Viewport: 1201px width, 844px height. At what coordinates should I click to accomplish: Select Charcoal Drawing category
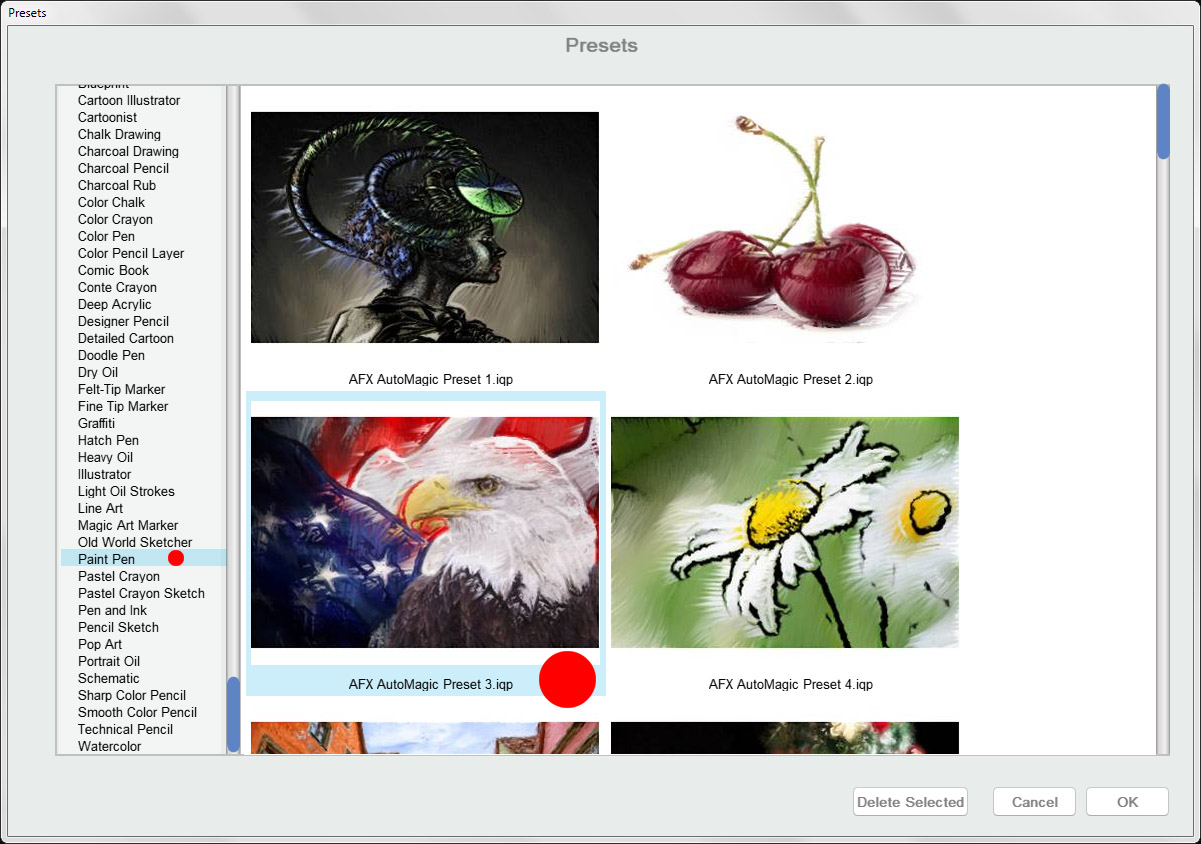128,151
